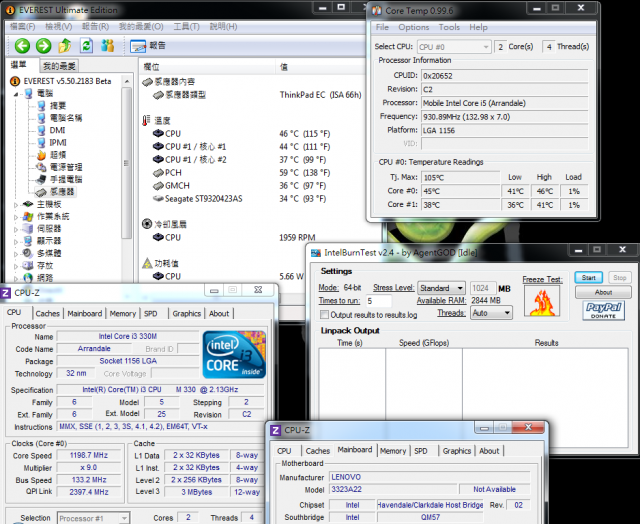Select the IPMI tree item
This screenshot has height=524, width=640.
tap(58, 142)
